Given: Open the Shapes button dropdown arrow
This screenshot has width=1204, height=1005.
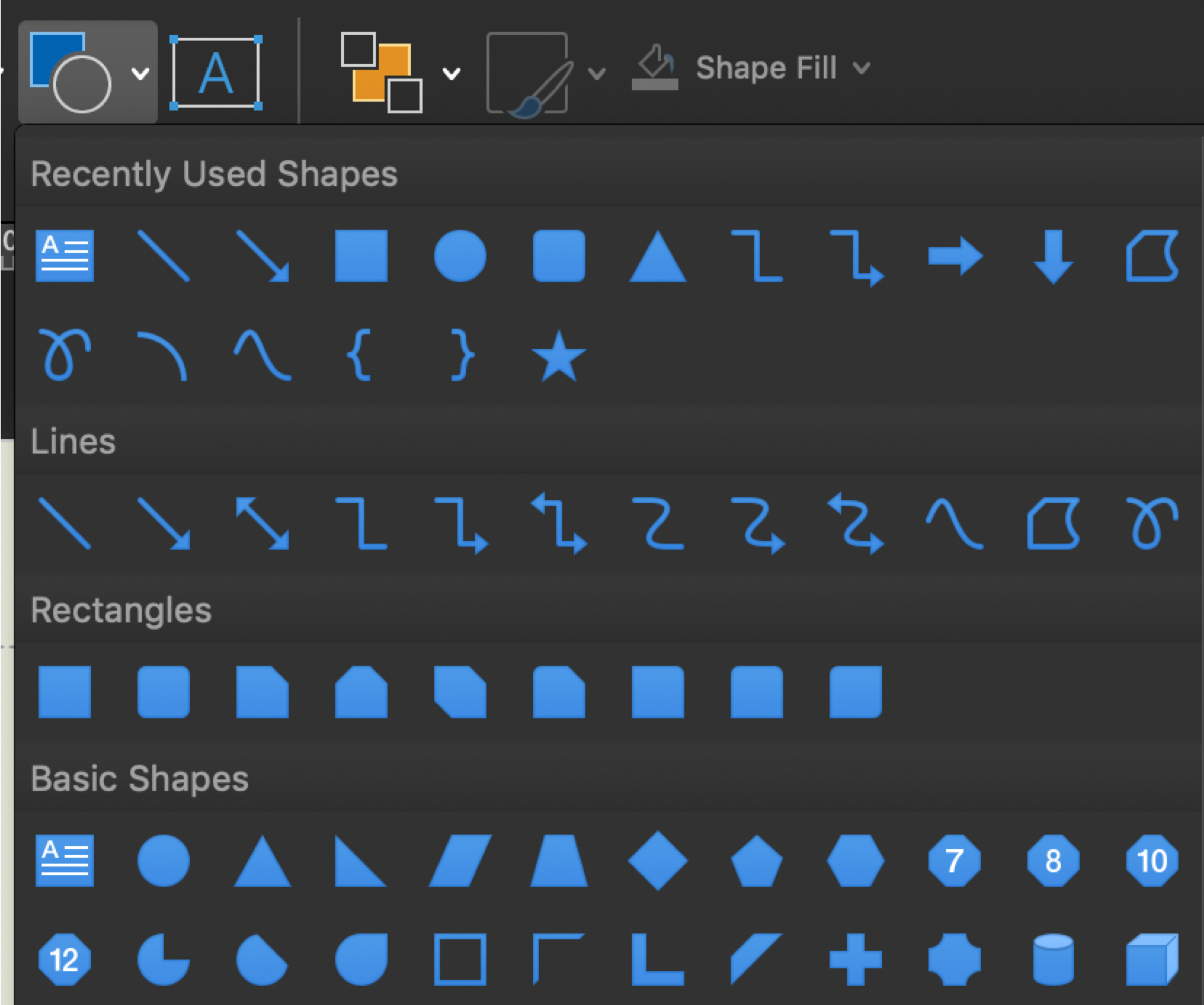Looking at the screenshot, I should (x=141, y=73).
